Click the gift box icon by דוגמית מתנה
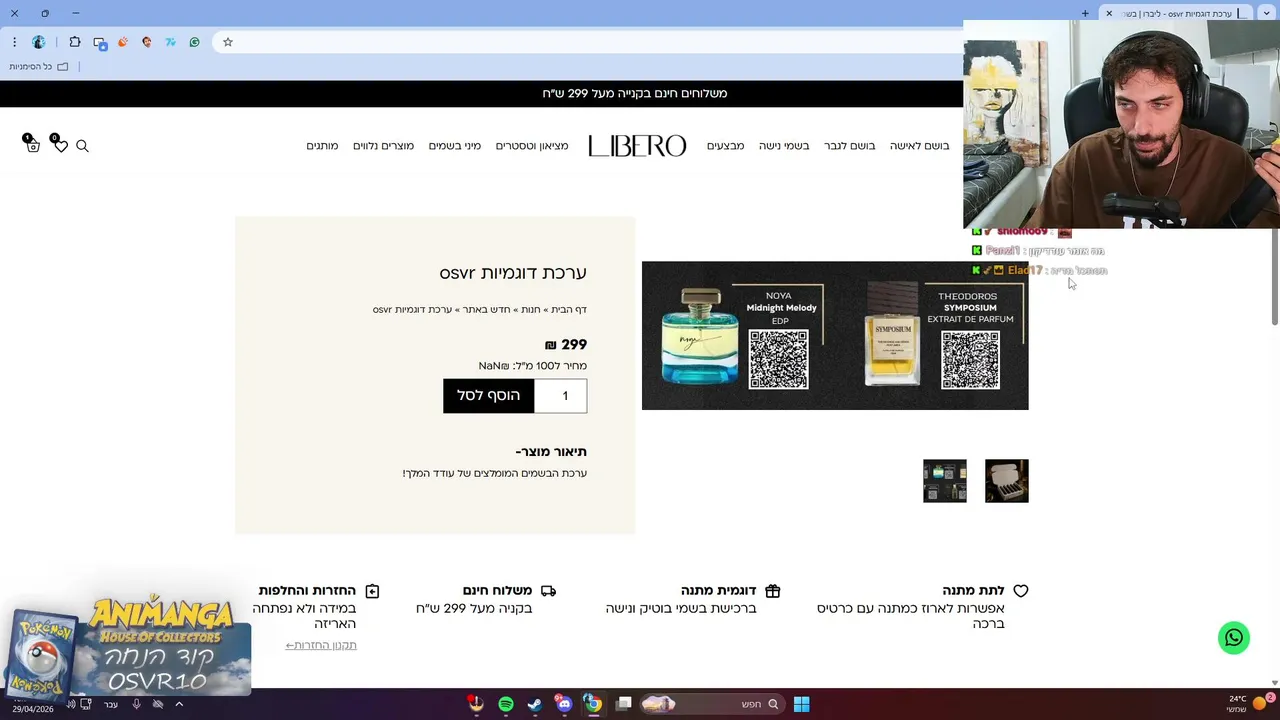 772,591
